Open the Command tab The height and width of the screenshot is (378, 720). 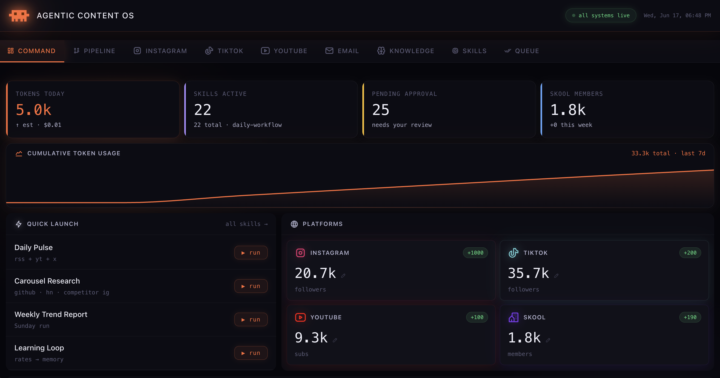pyautogui.click(x=32, y=51)
